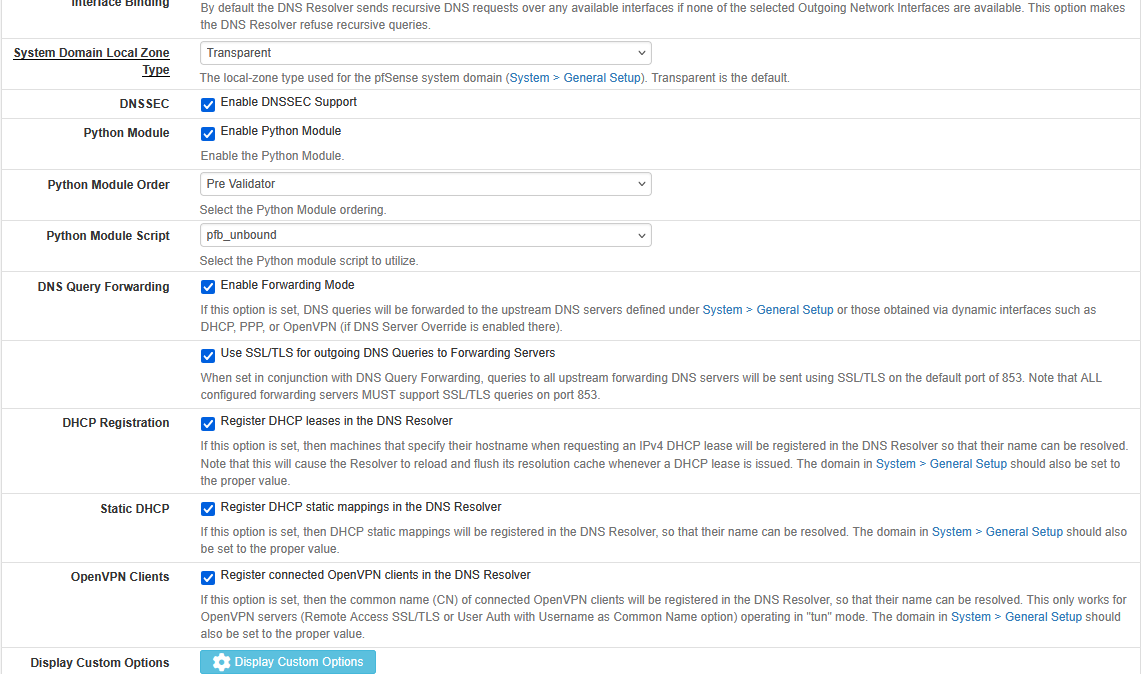Visit General Setup link in OpenVPN Clients description
The height and width of the screenshot is (674, 1141).
tap(1016, 617)
